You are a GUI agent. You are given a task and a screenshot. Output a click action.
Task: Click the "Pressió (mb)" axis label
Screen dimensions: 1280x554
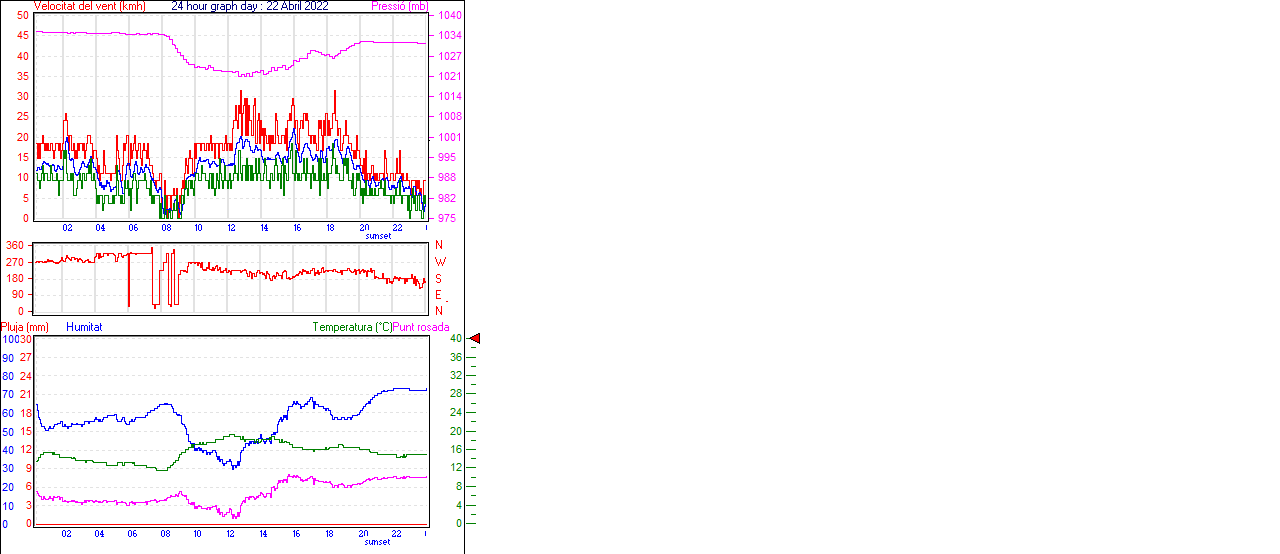(x=399, y=6)
